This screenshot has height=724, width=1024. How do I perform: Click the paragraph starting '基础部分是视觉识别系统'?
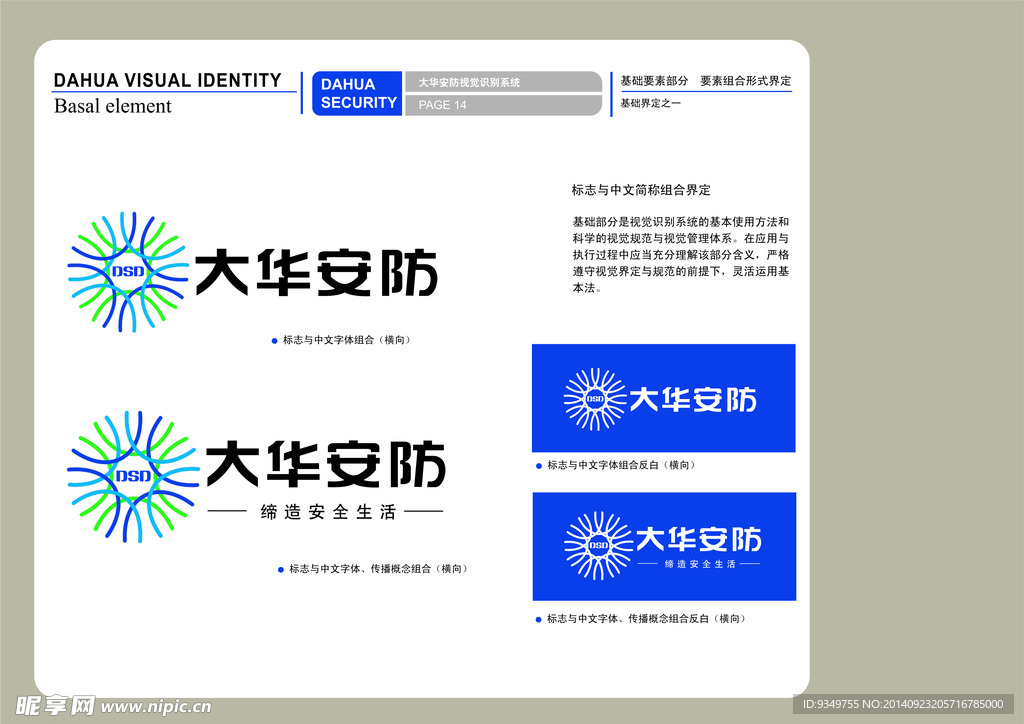click(680, 255)
